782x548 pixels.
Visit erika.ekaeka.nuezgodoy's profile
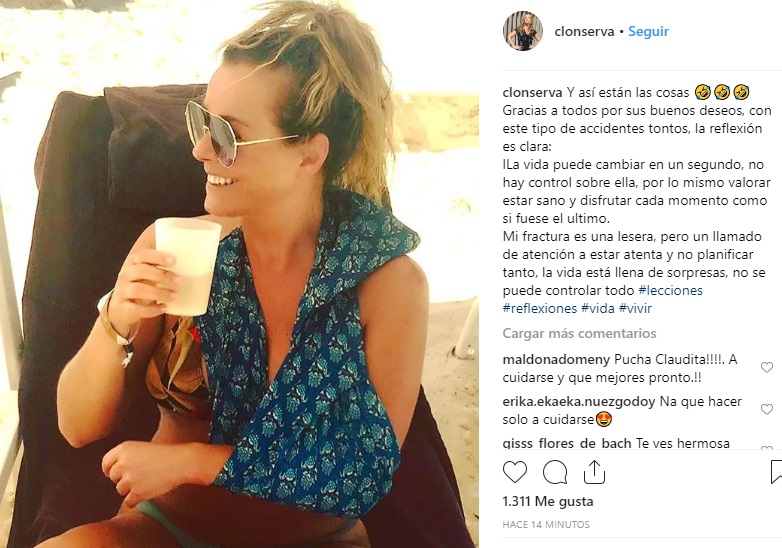pos(579,401)
